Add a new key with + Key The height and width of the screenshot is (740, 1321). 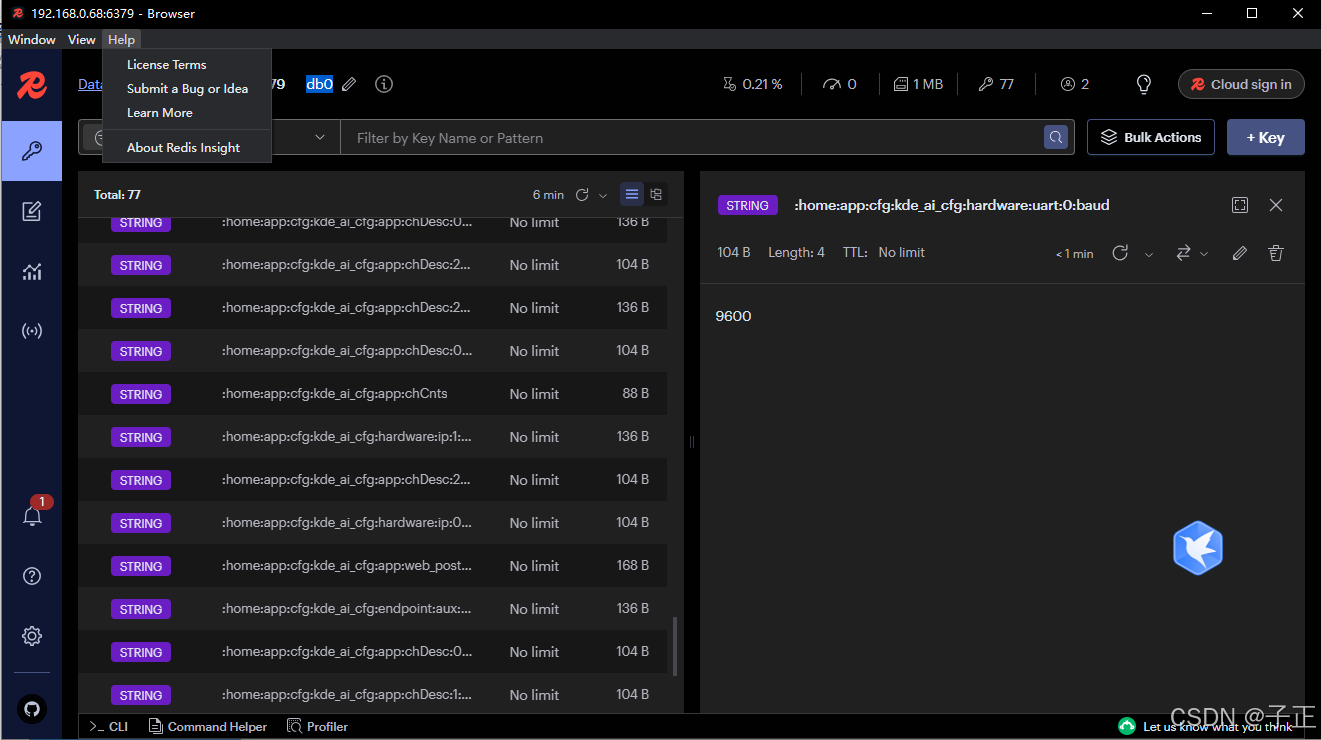tap(1266, 138)
